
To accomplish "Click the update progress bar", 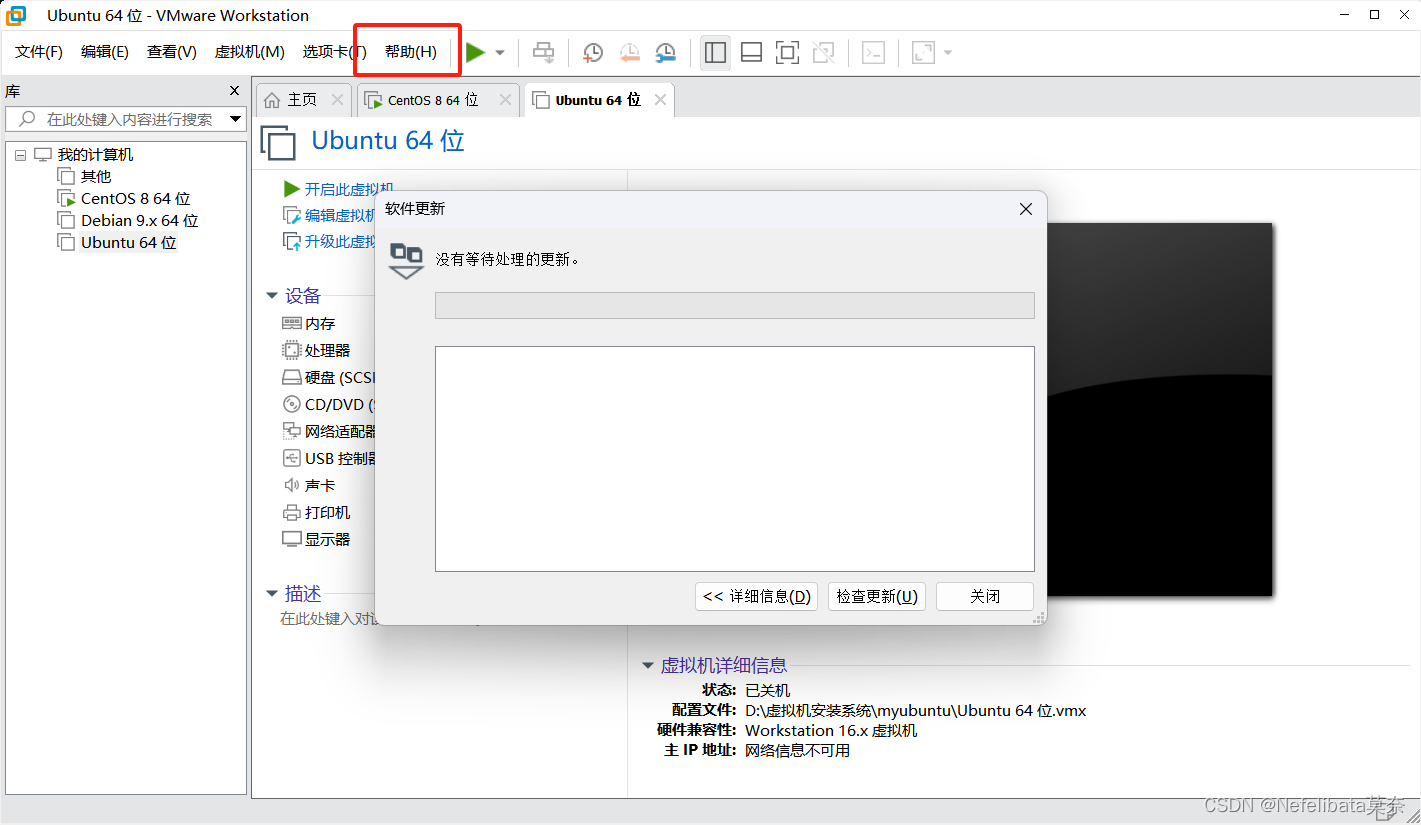I will point(735,306).
